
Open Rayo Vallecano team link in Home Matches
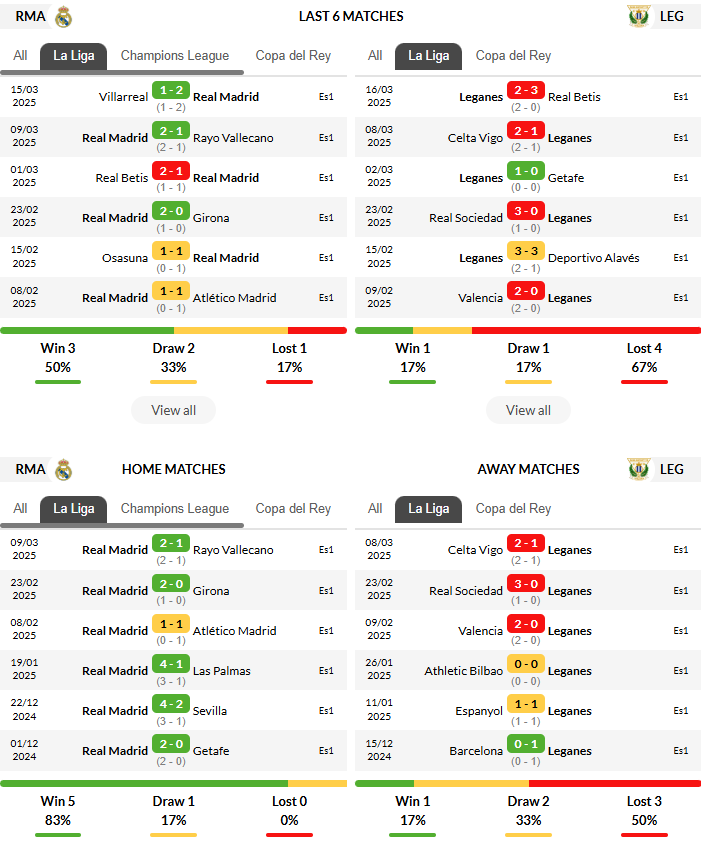pos(233,550)
